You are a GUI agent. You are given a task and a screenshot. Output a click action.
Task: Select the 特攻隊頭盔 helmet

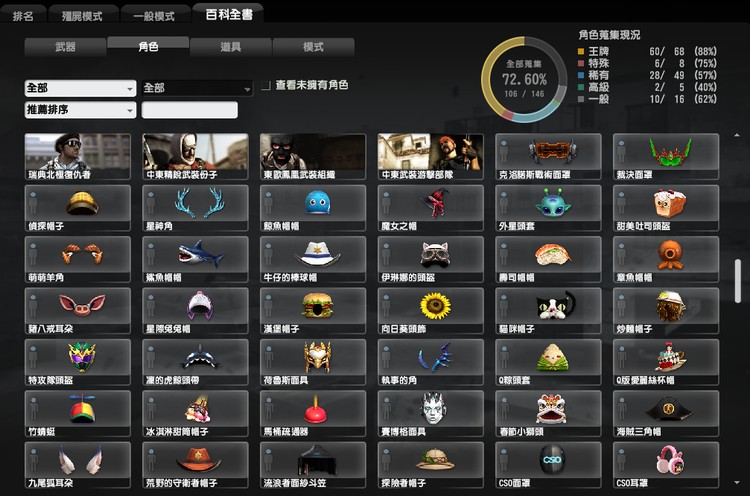click(77, 362)
